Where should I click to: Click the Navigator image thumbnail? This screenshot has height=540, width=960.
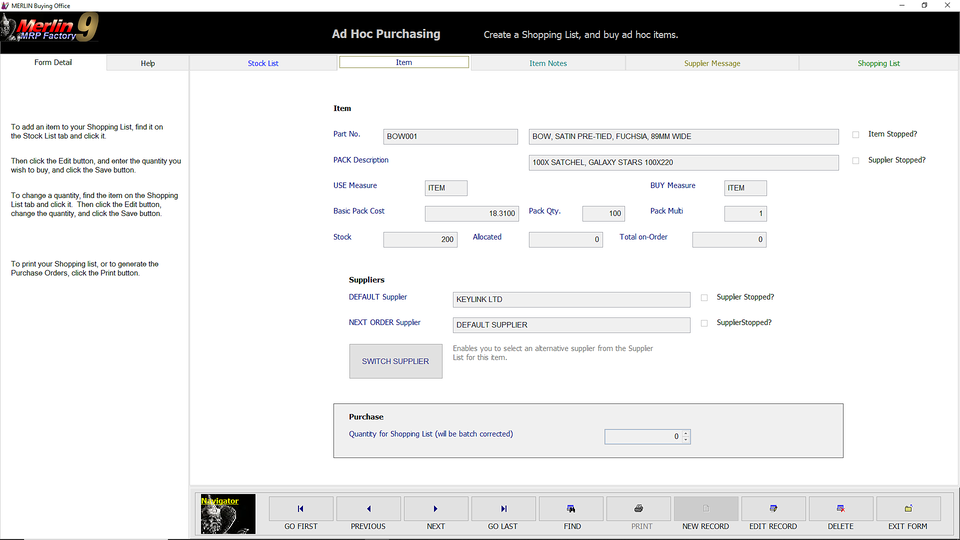(227, 514)
